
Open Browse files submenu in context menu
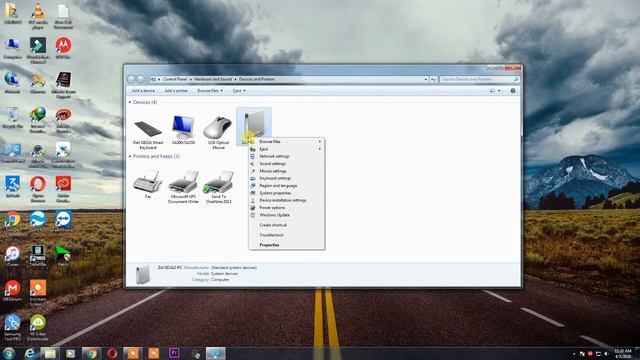point(287,142)
